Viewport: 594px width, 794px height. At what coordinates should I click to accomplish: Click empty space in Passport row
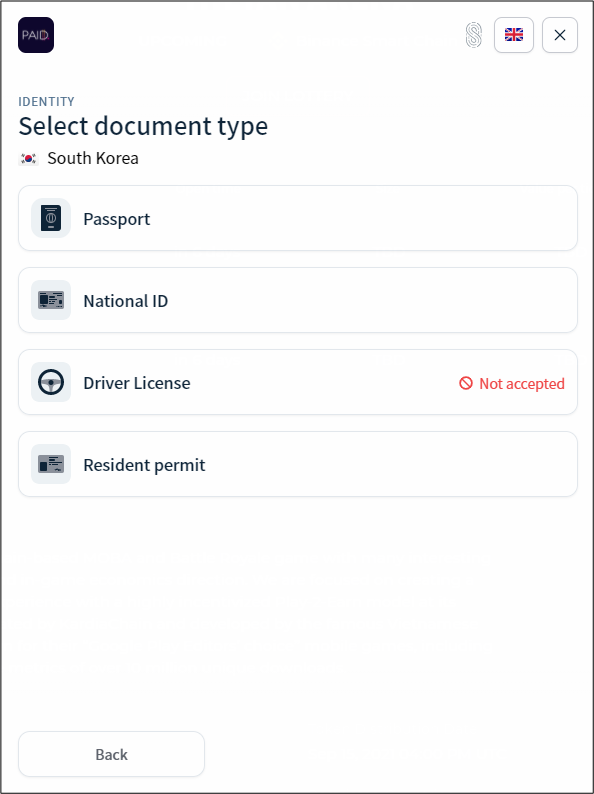(x=365, y=218)
